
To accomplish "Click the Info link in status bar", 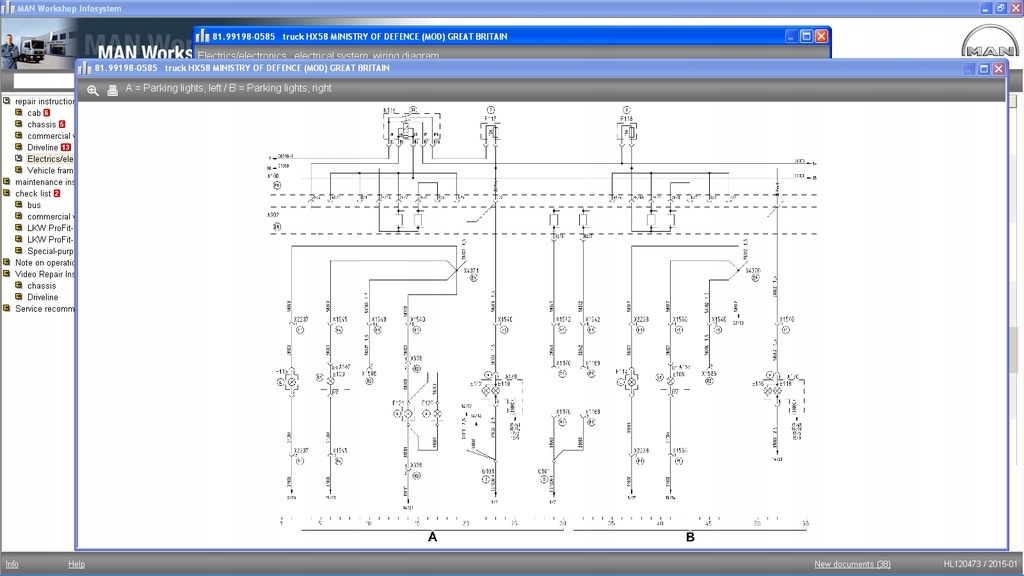I will pyautogui.click(x=12, y=564).
